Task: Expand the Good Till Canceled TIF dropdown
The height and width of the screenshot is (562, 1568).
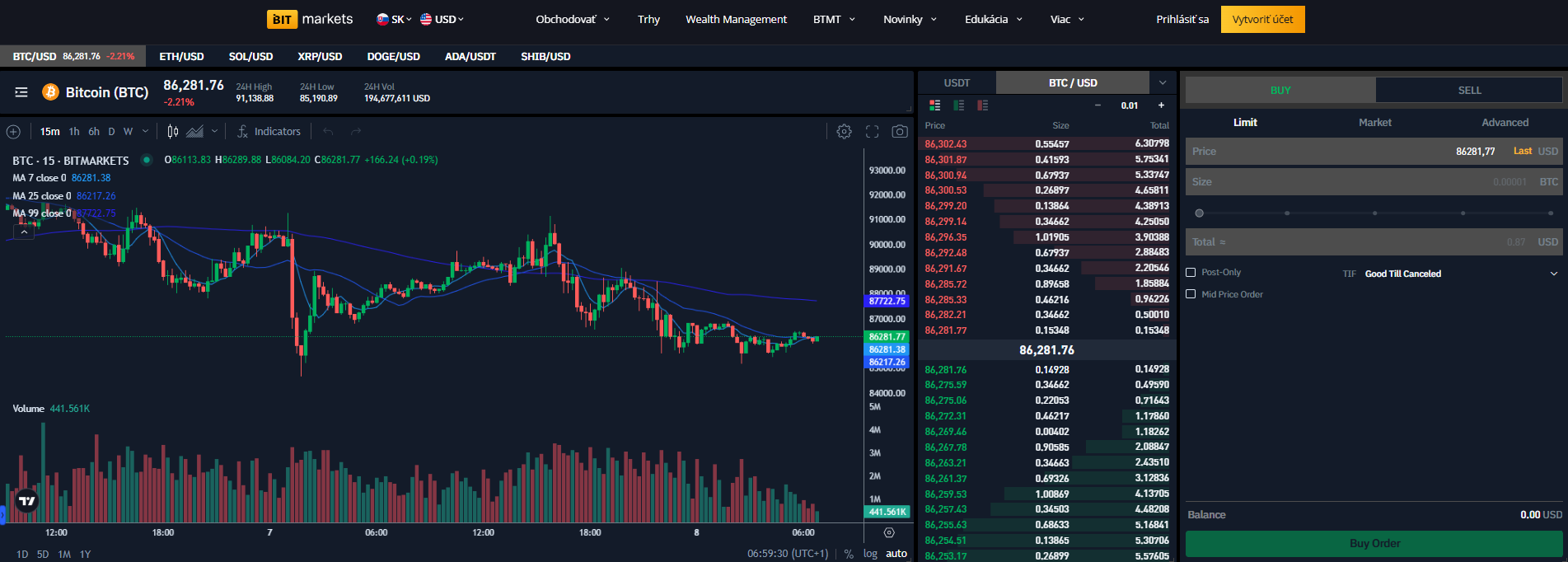Action: coord(1553,274)
